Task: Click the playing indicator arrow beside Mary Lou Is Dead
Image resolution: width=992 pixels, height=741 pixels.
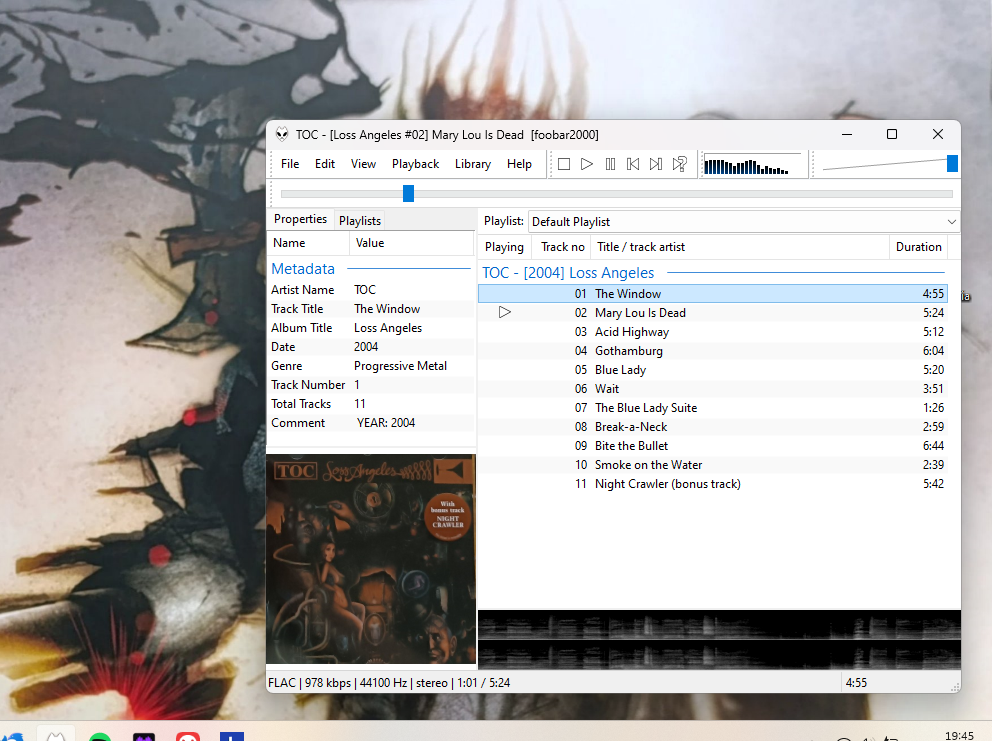Action: click(x=504, y=312)
